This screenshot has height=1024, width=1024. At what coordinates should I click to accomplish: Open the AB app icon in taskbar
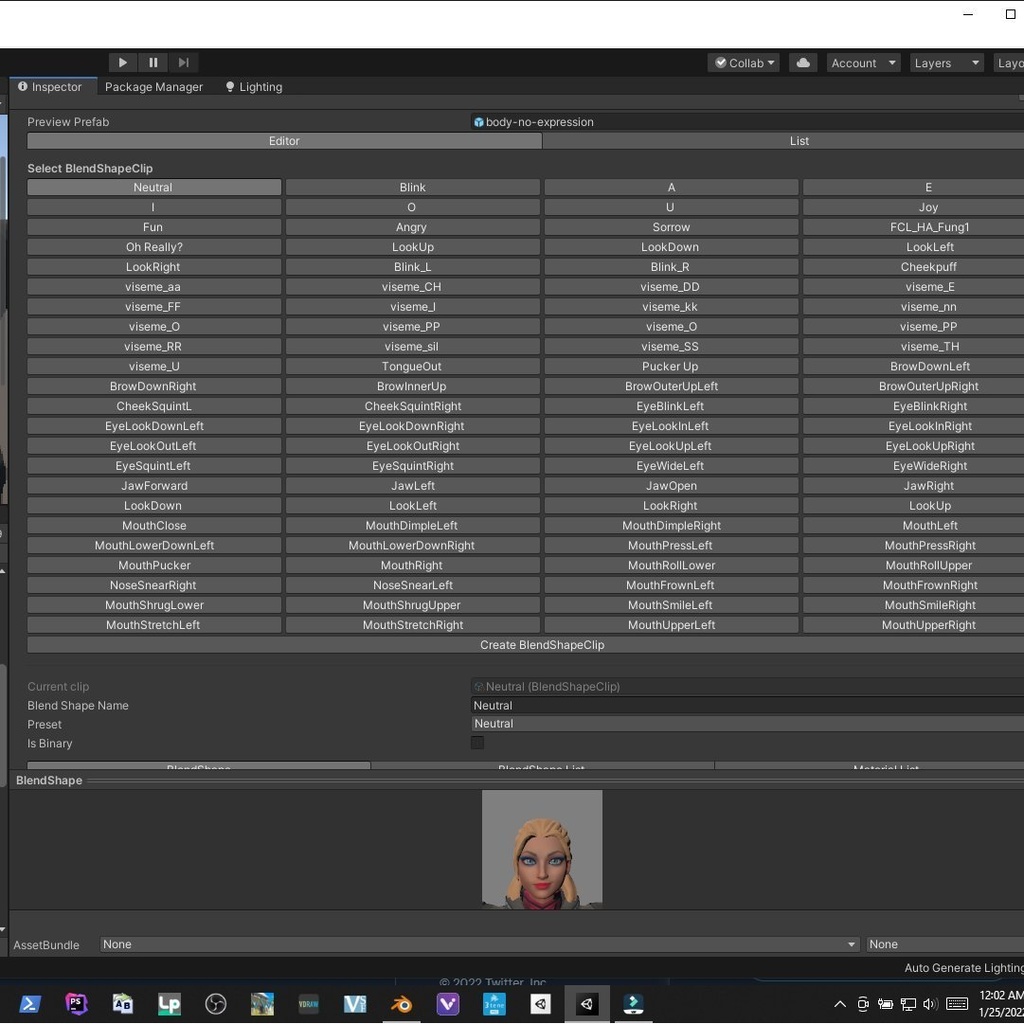coord(122,1004)
